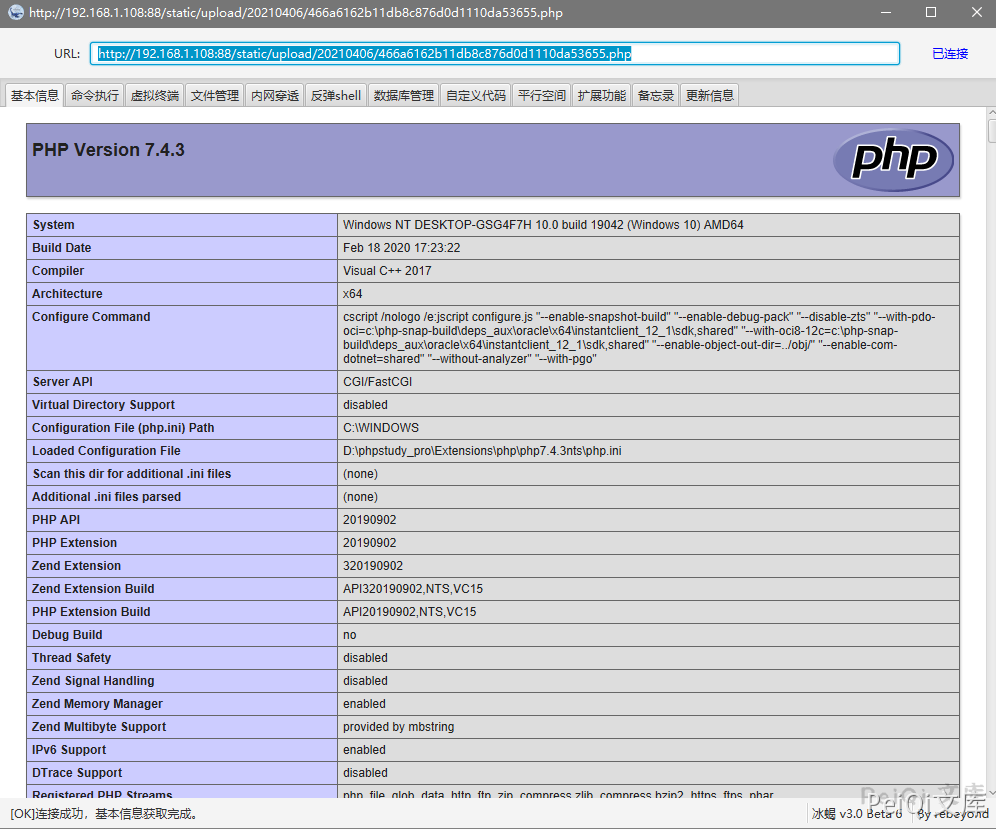Click the [OK]连接成功 status bar message
996x829 pixels.
(x=105, y=814)
